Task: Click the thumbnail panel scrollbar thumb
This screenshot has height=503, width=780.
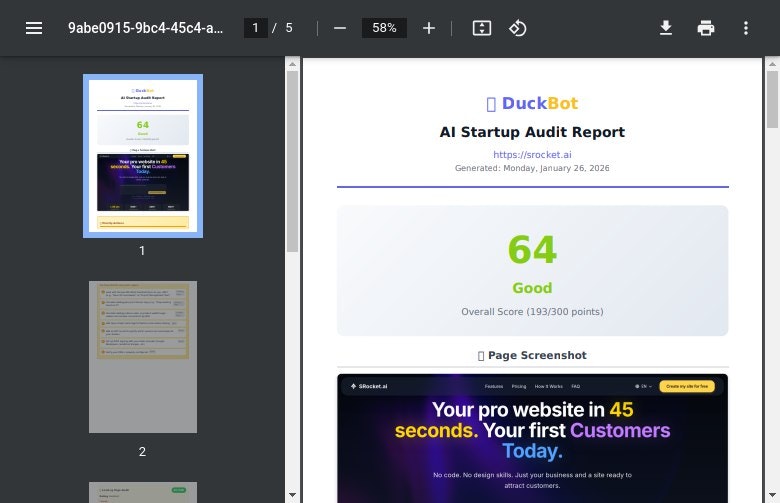Action: (x=292, y=162)
